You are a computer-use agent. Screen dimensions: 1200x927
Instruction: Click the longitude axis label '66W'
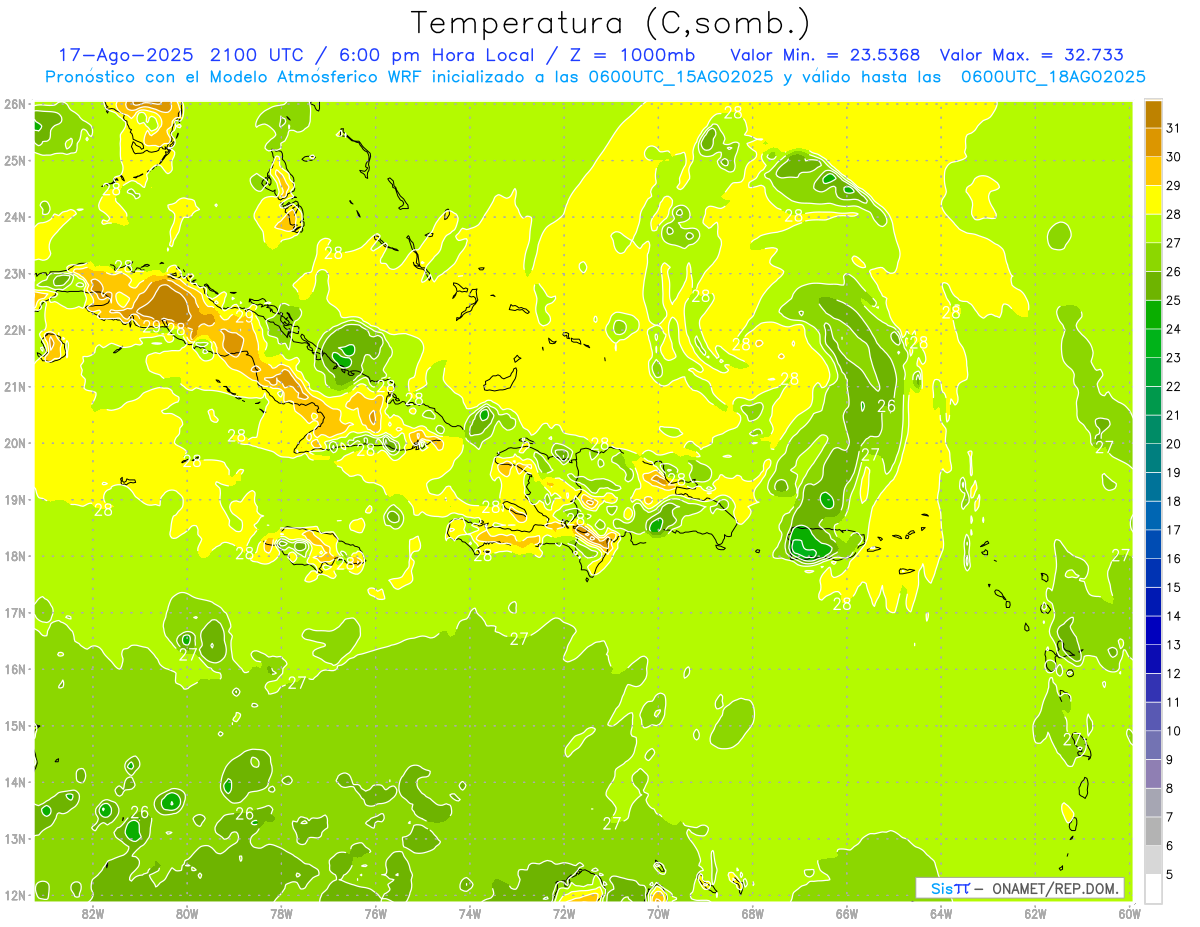[847, 913]
